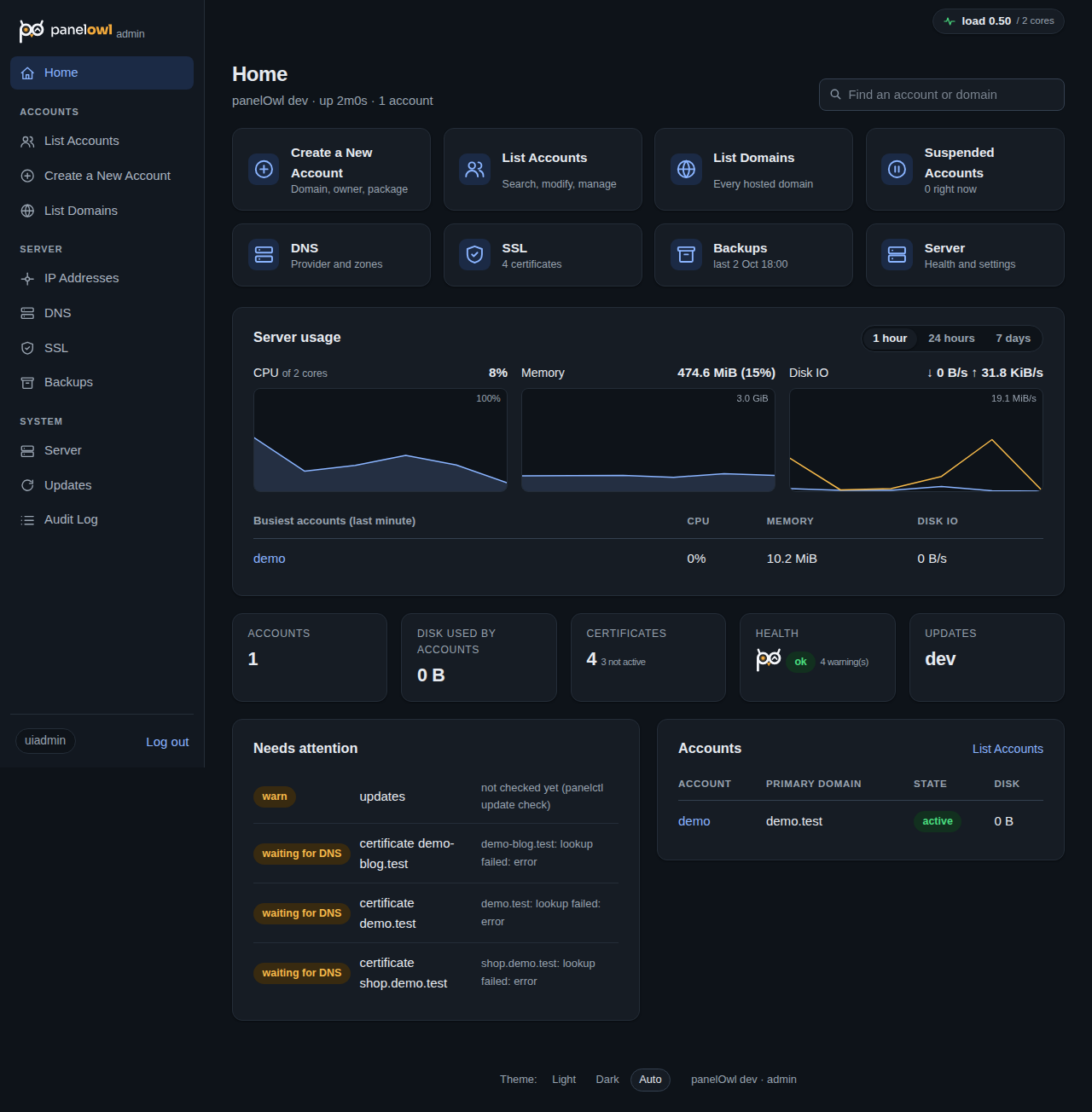Click the Home house icon in sidebar
Screen dimensions: 1092x1112
point(27,73)
